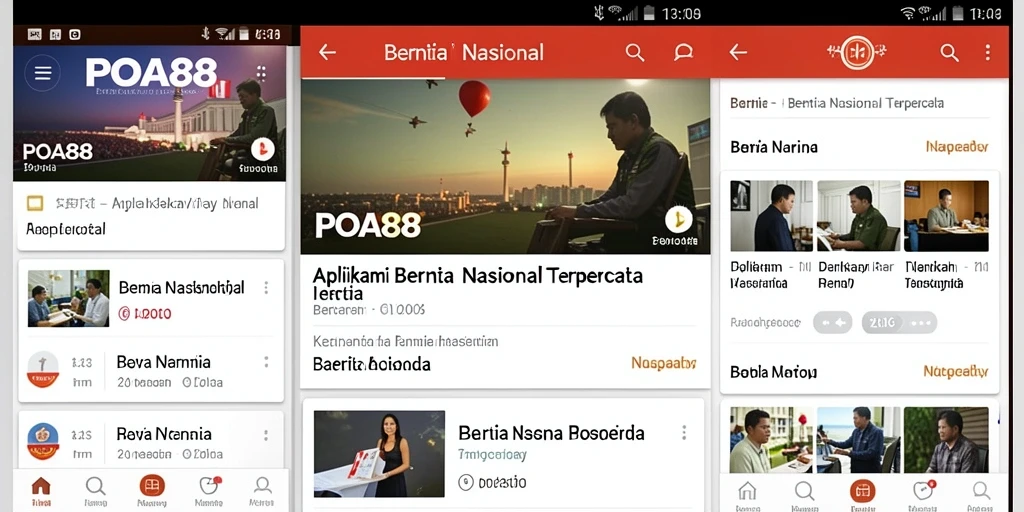1024x512 pixels.
Task: Open the Bemia Nasisnokhal card thumbnail
Action: 69,298
